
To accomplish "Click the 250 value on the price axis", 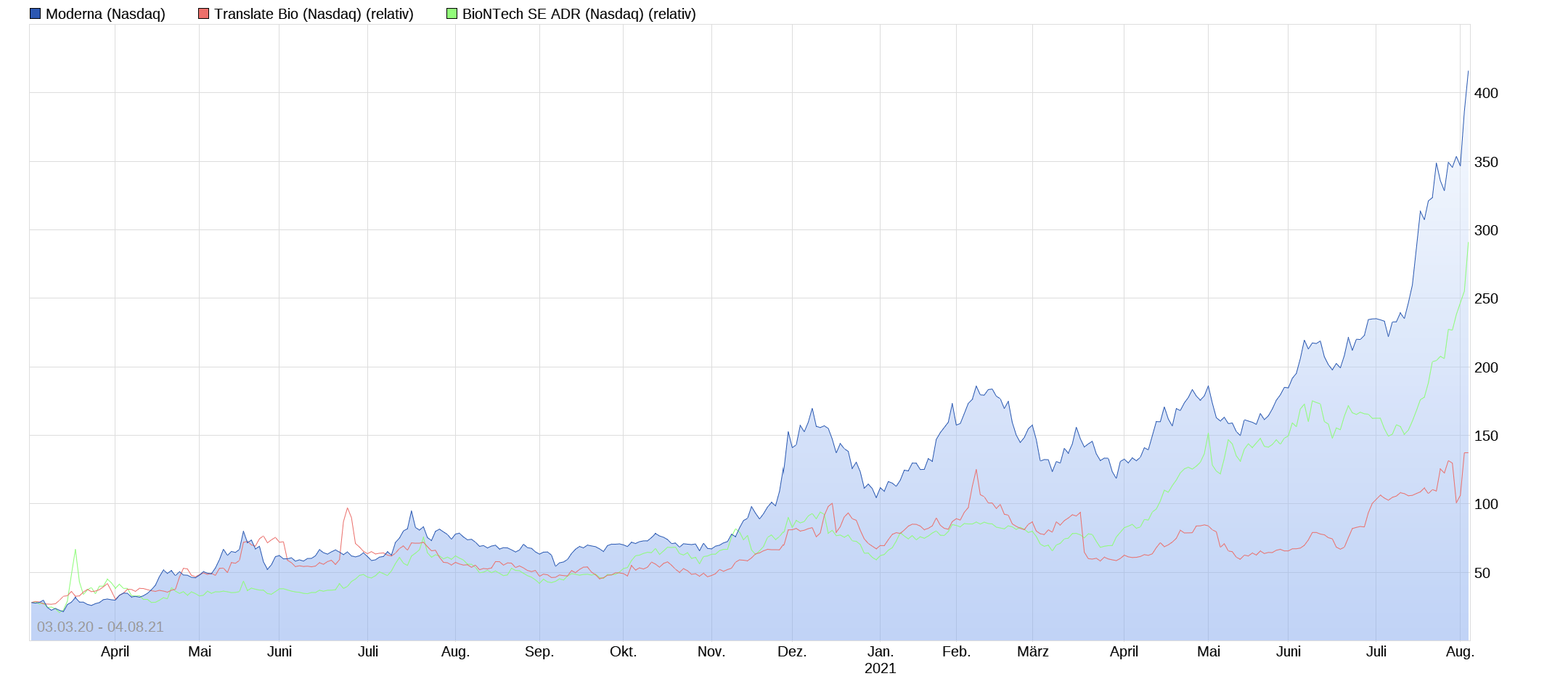I will (x=1486, y=298).
